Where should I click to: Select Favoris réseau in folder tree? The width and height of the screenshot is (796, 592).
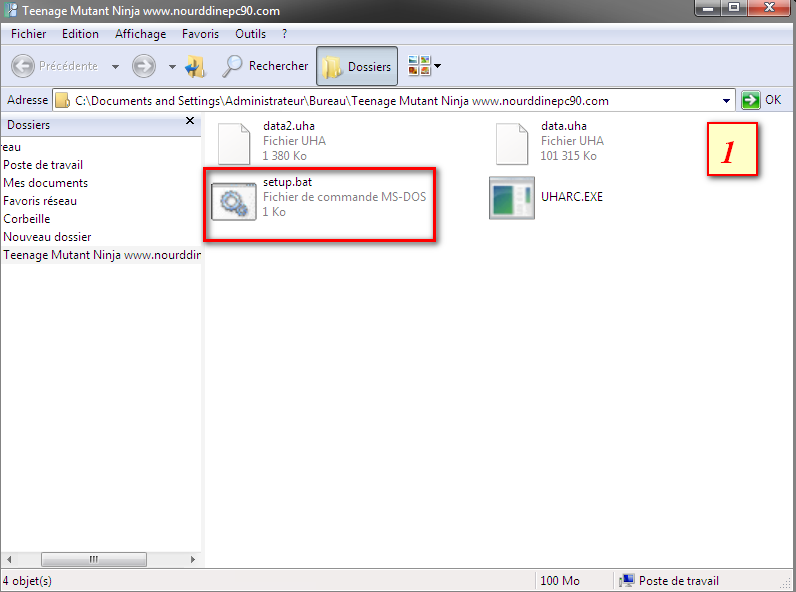40,201
